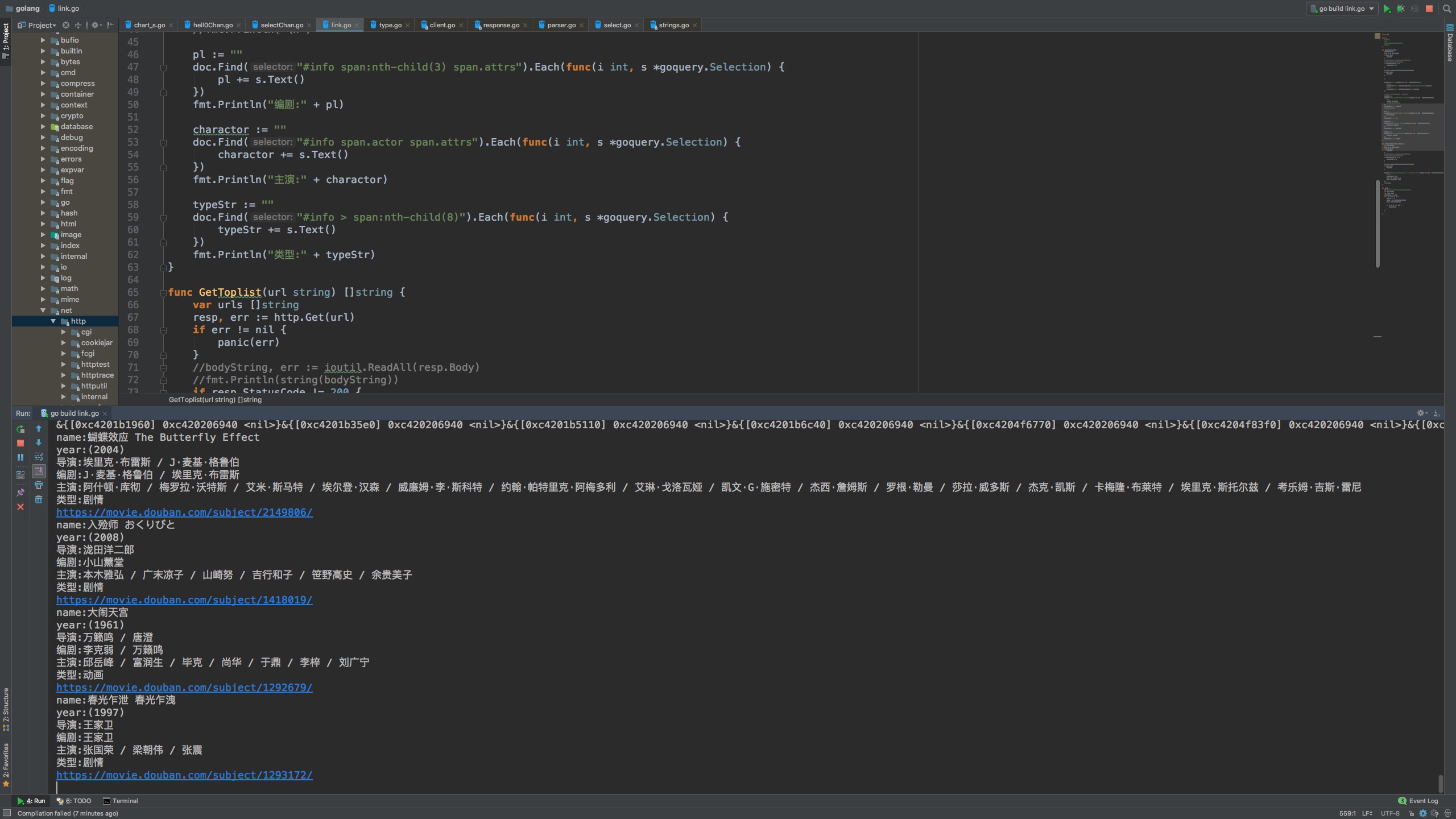Toggle scroll to end in Run console
The width and height of the screenshot is (1456, 819).
(39, 471)
